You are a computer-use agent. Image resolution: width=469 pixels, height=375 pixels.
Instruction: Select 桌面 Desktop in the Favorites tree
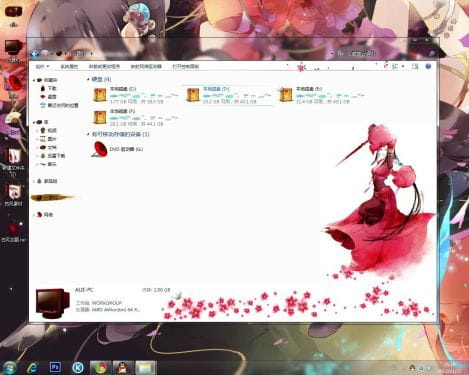click(x=48, y=97)
